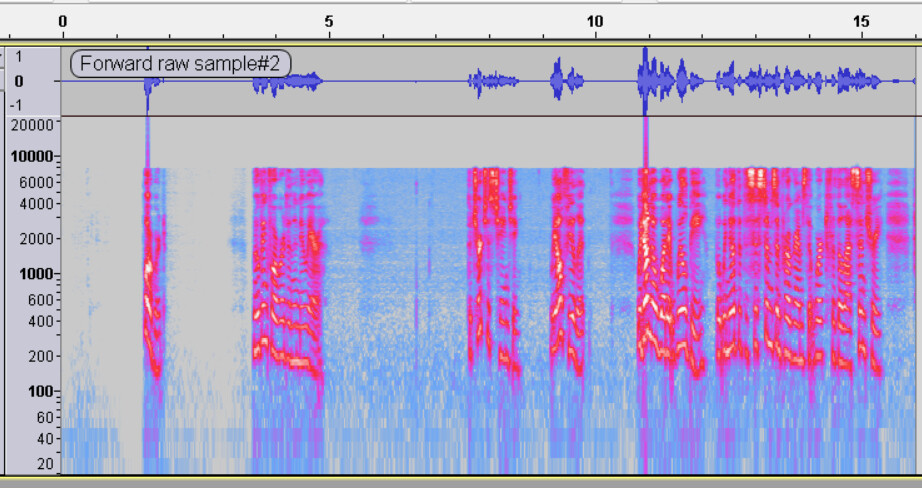Click the 200 label on the frequency scale
922x488 pixels.
[x=40, y=356]
